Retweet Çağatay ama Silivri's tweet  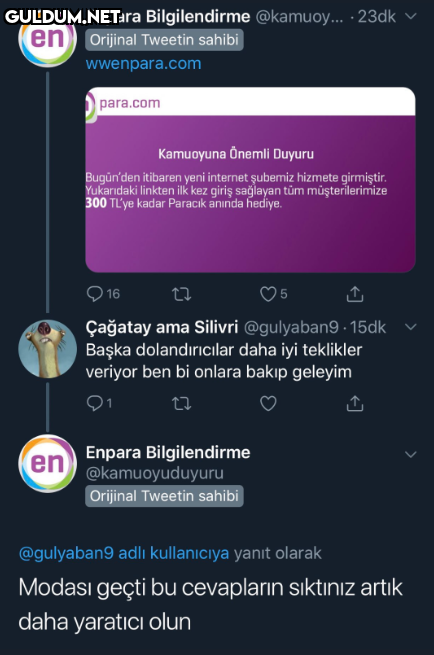tap(182, 404)
